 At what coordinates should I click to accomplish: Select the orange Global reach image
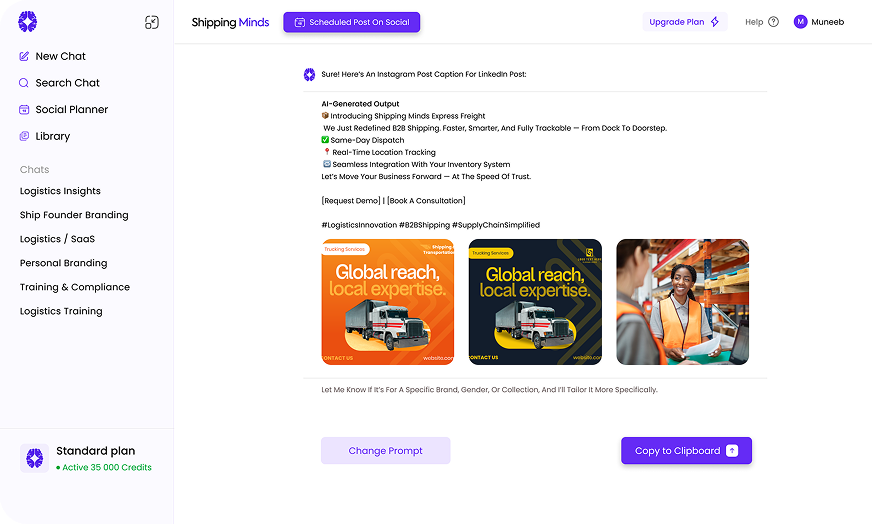tap(388, 302)
